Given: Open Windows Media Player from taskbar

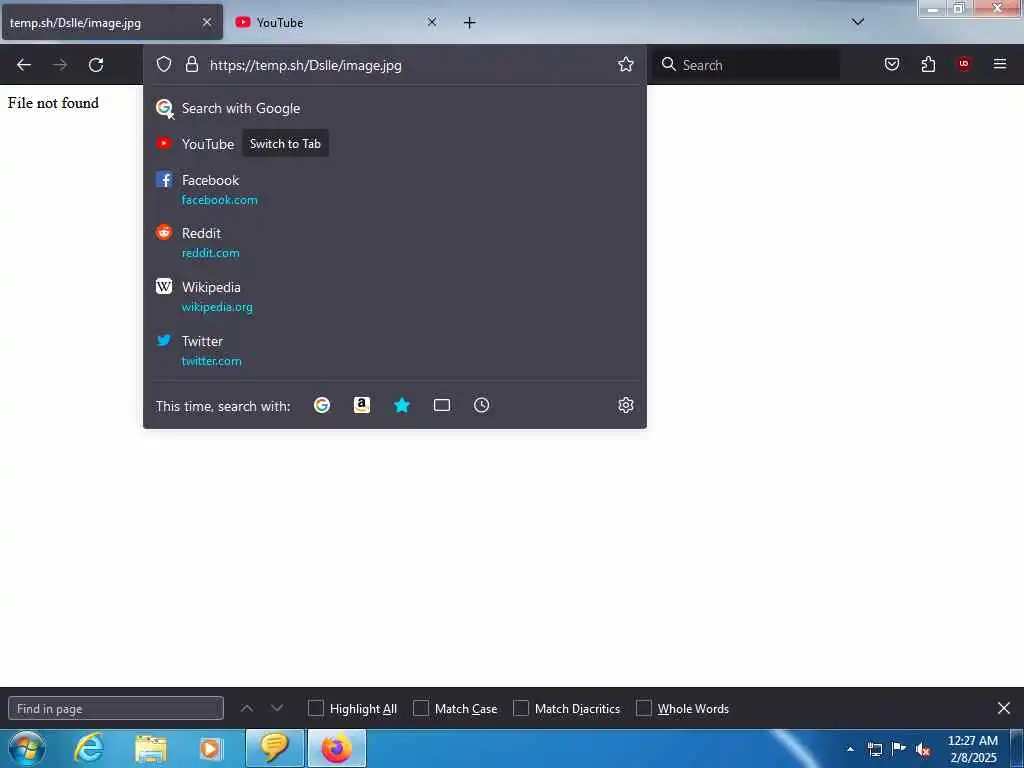Looking at the screenshot, I should point(211,748).
